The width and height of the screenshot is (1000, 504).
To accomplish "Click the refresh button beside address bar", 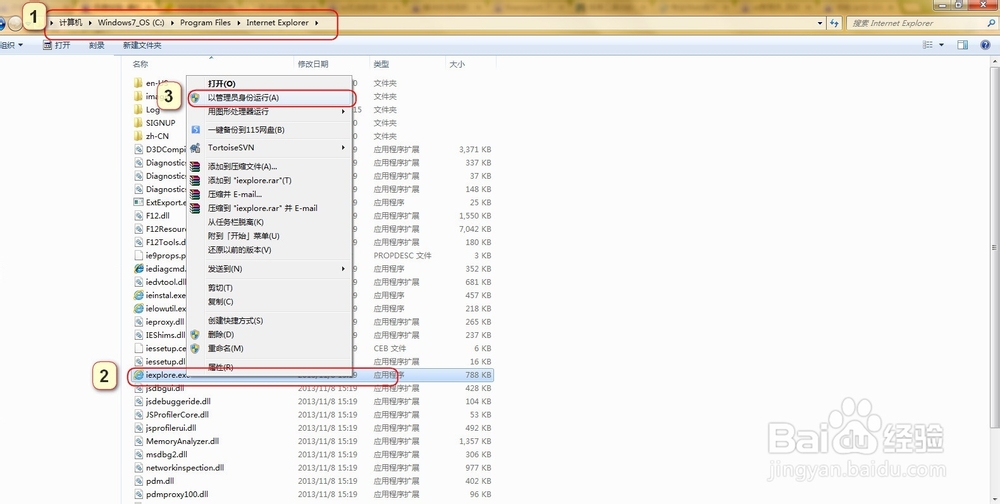I will click(834, 23).
